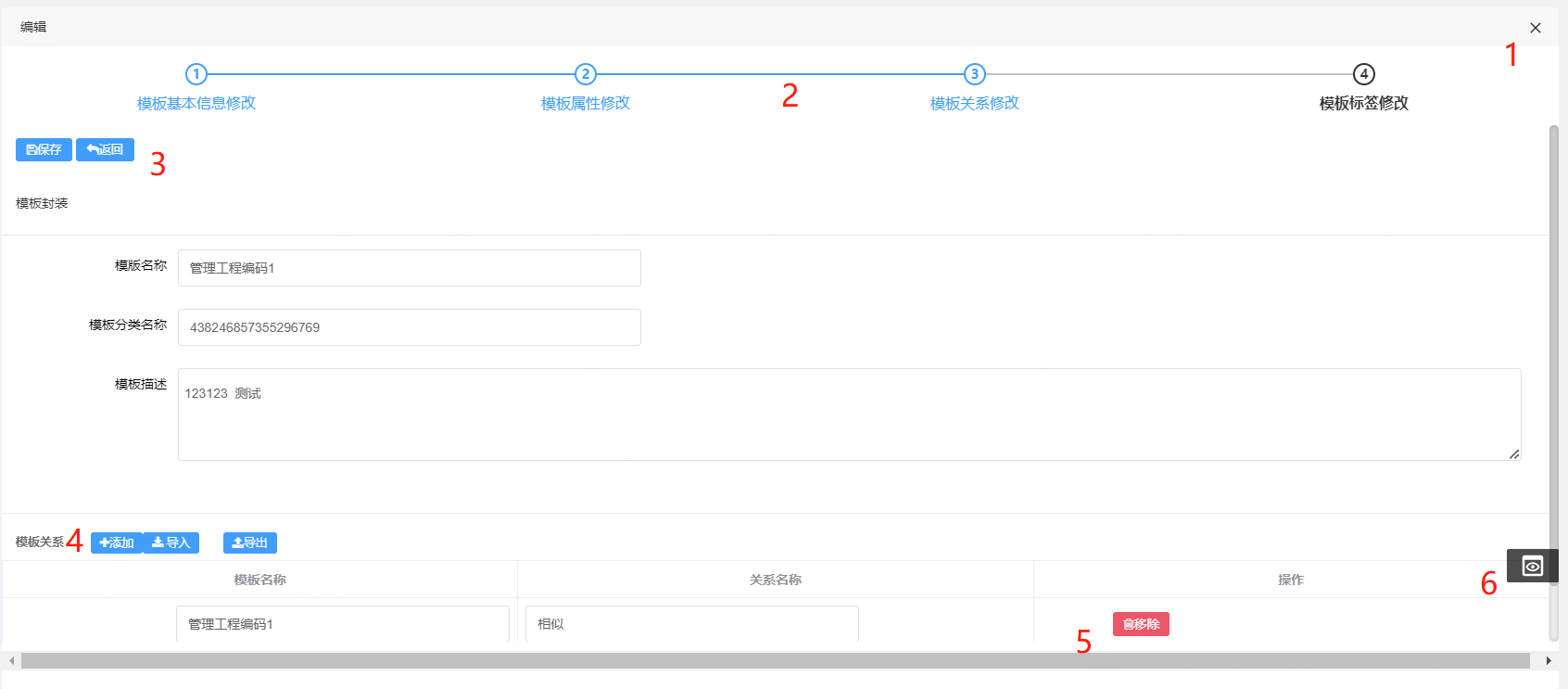This screenshot has width=1568, height=689.
Task: Click step 2 circle icon in the stepper
Action: click(x=585, y=74)
